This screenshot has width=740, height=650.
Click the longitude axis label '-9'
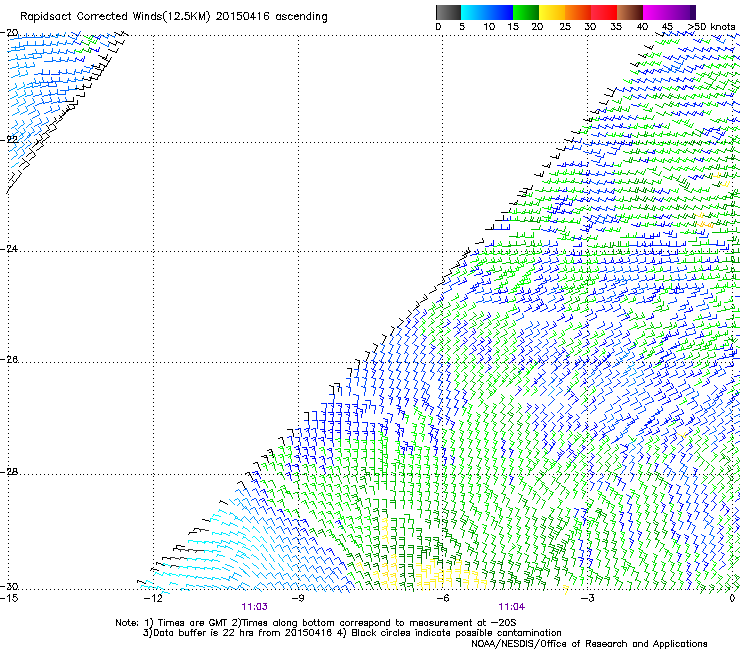pyautogui.click(x=298, y=599)
